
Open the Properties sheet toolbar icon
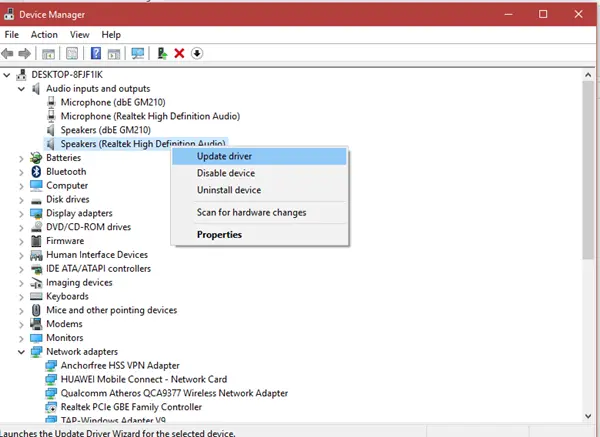[x=72, y=54]
